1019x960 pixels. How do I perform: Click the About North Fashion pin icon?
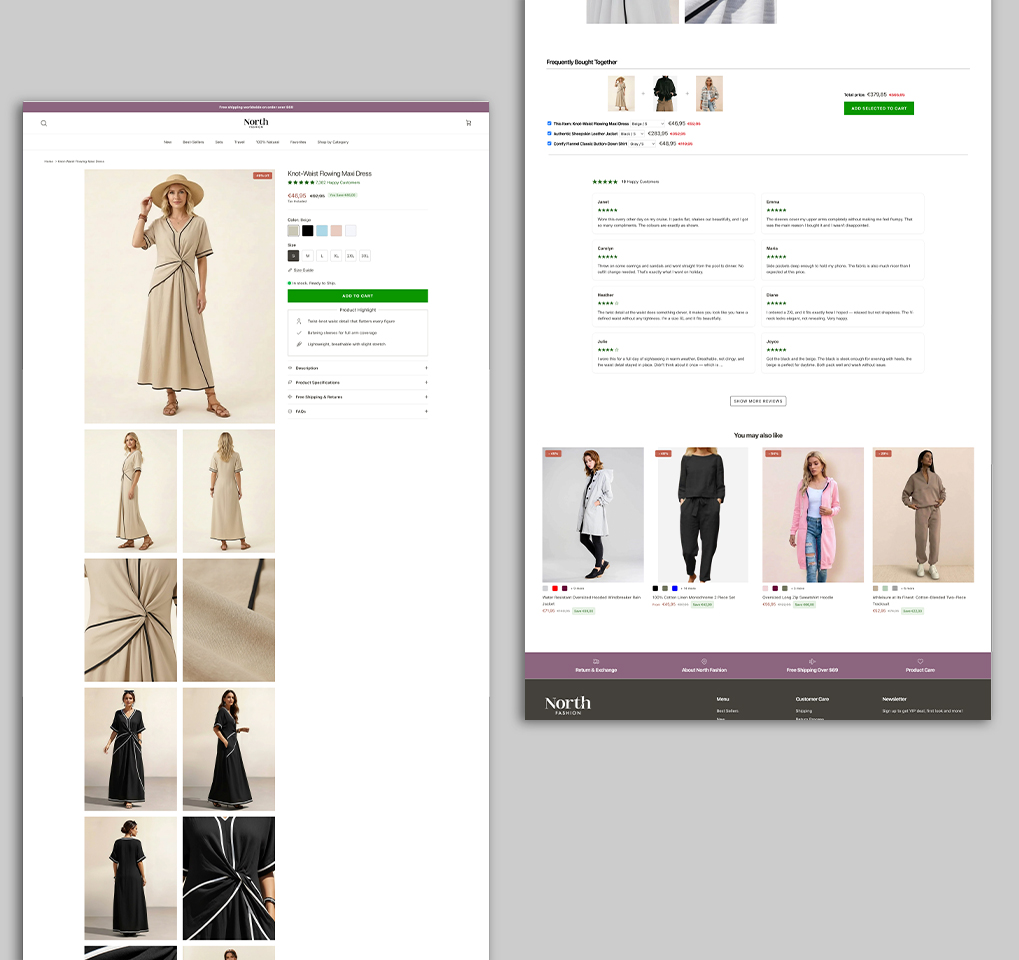pos(704,662)
